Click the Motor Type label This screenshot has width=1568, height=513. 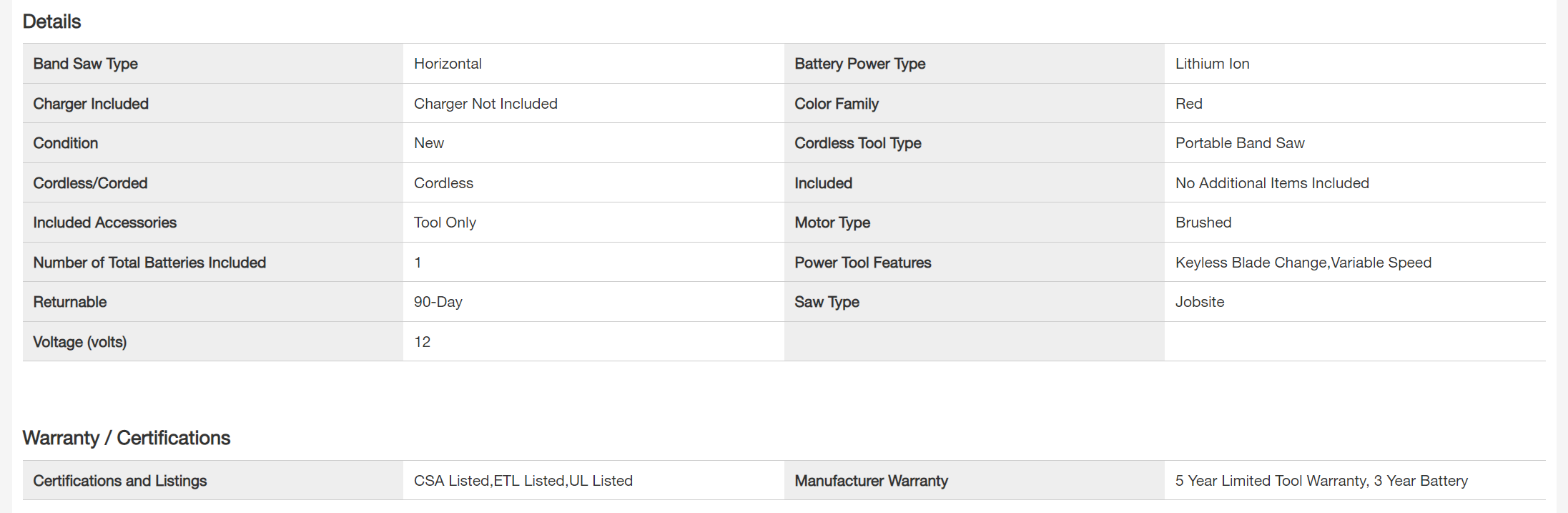(832, 223)
